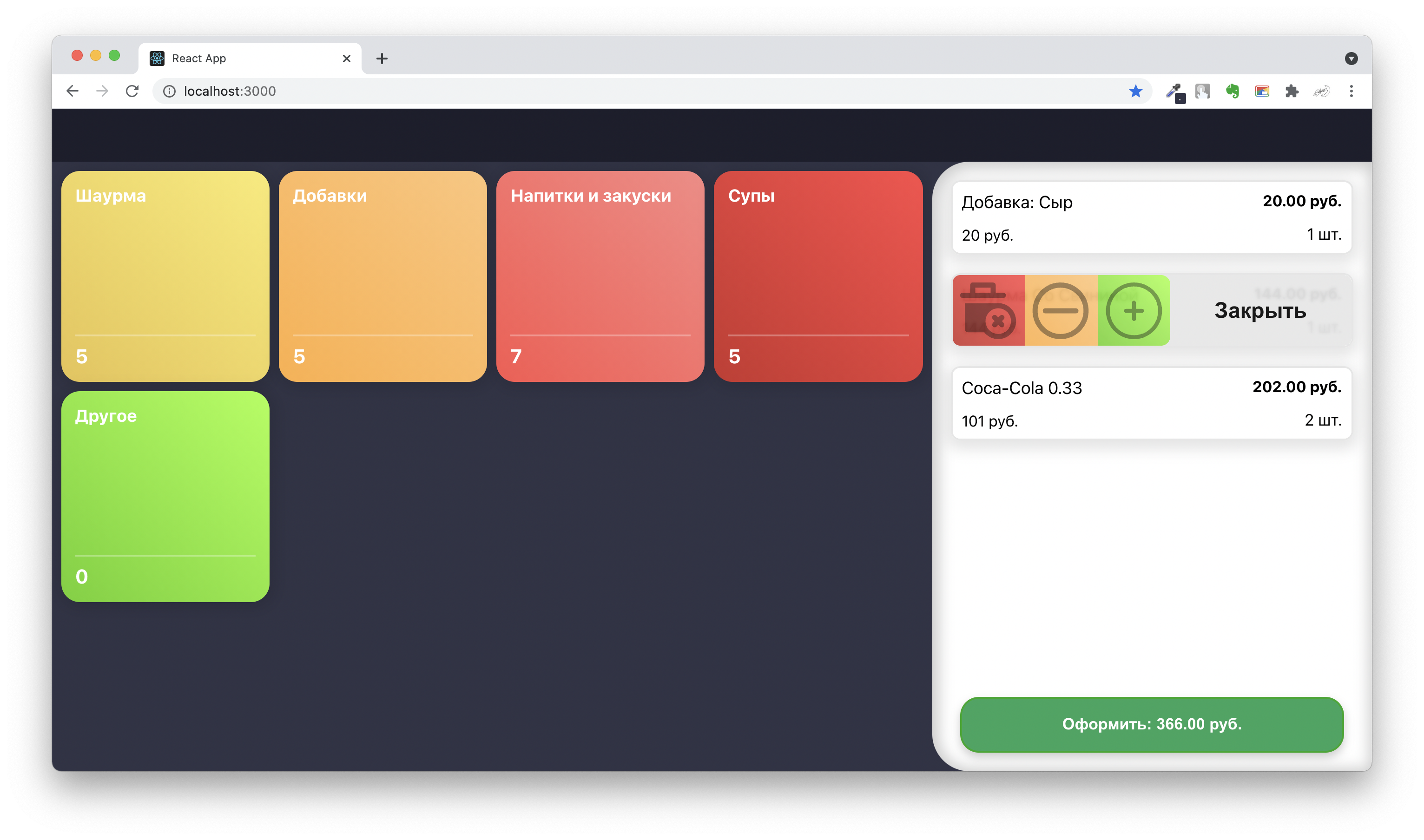Open the gray portrait extension icon
Viewport: 1424px width, 840px height.
click(1203, 91)
